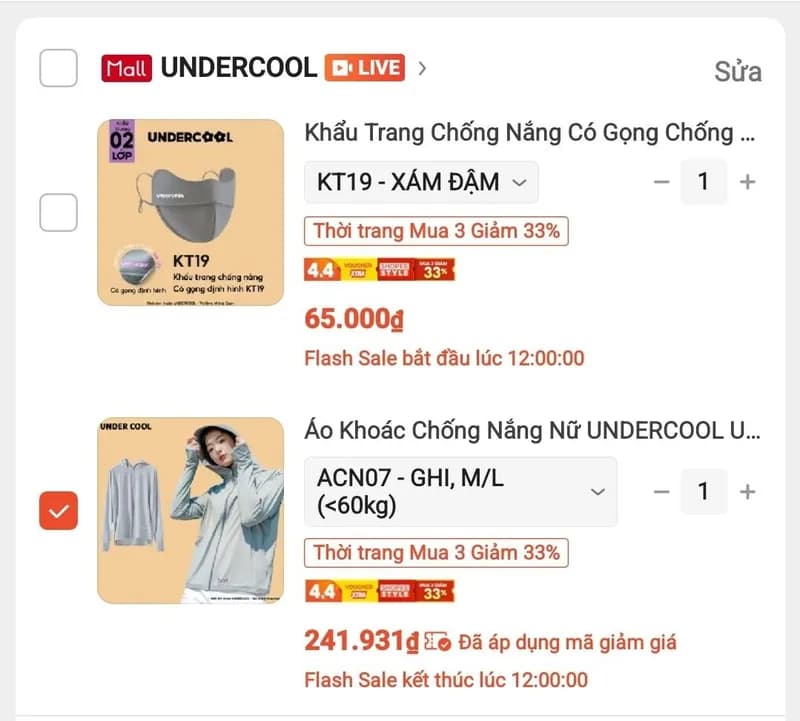The height and width of the screenshot is (721, 800).
Task: Open the Khẩu Trang Chống Nắng product title
Action: pos(531,132)
